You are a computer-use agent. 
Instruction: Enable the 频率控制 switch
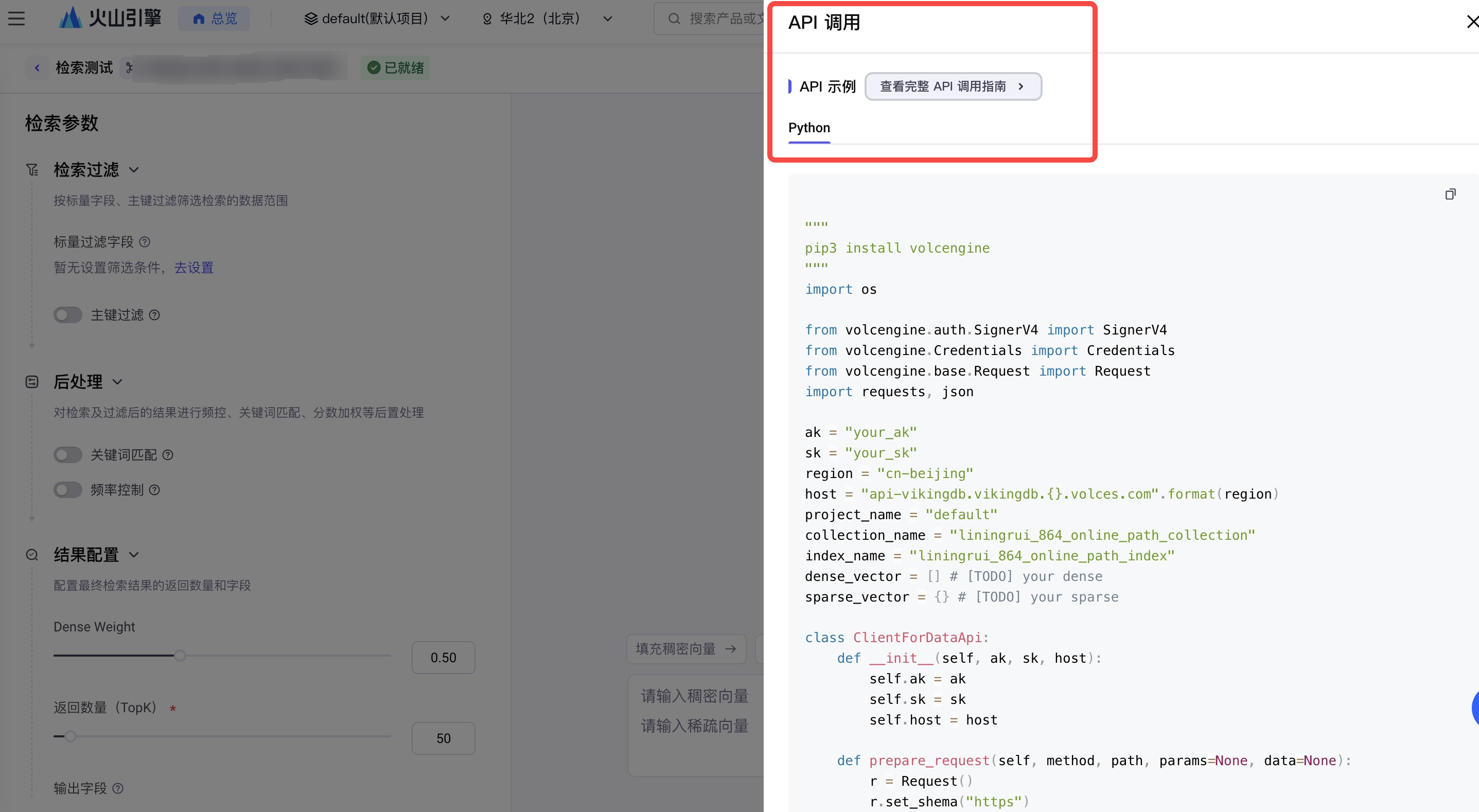point(68,490)
